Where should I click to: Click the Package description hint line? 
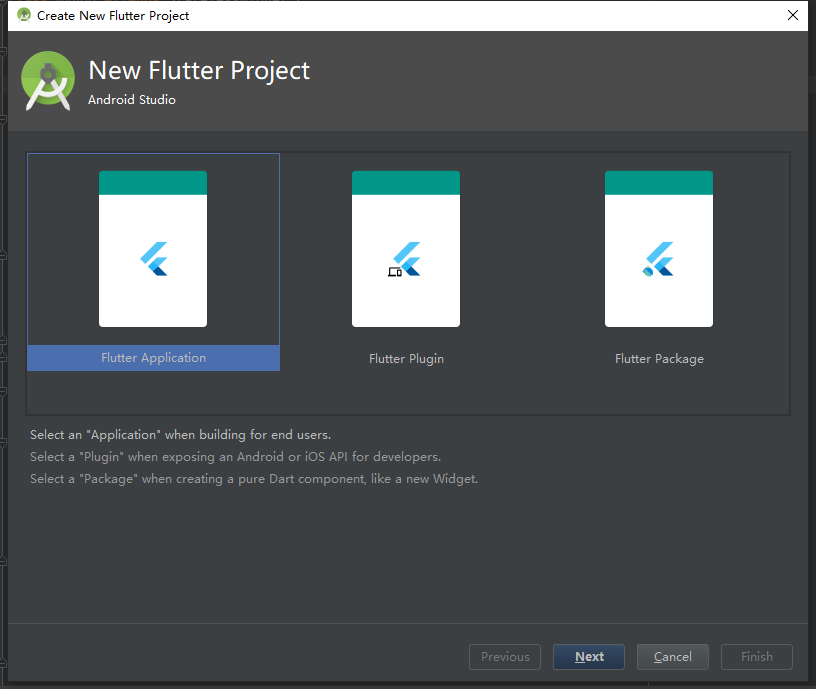(254, 479)
